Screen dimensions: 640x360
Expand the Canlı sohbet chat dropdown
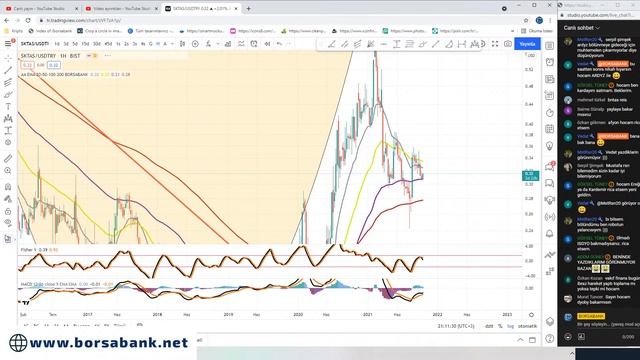[x=582, y=28]
